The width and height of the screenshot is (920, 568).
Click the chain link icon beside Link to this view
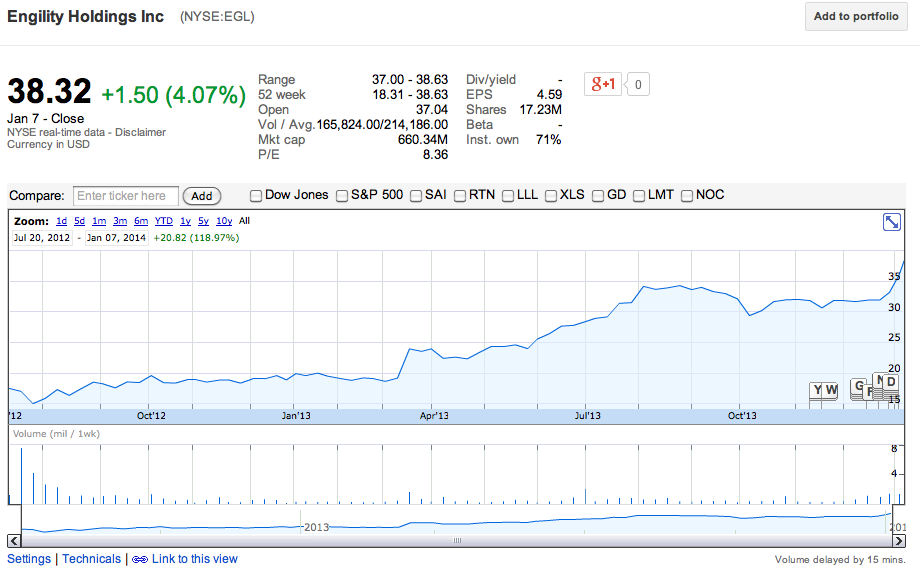(x=140, y=559)
